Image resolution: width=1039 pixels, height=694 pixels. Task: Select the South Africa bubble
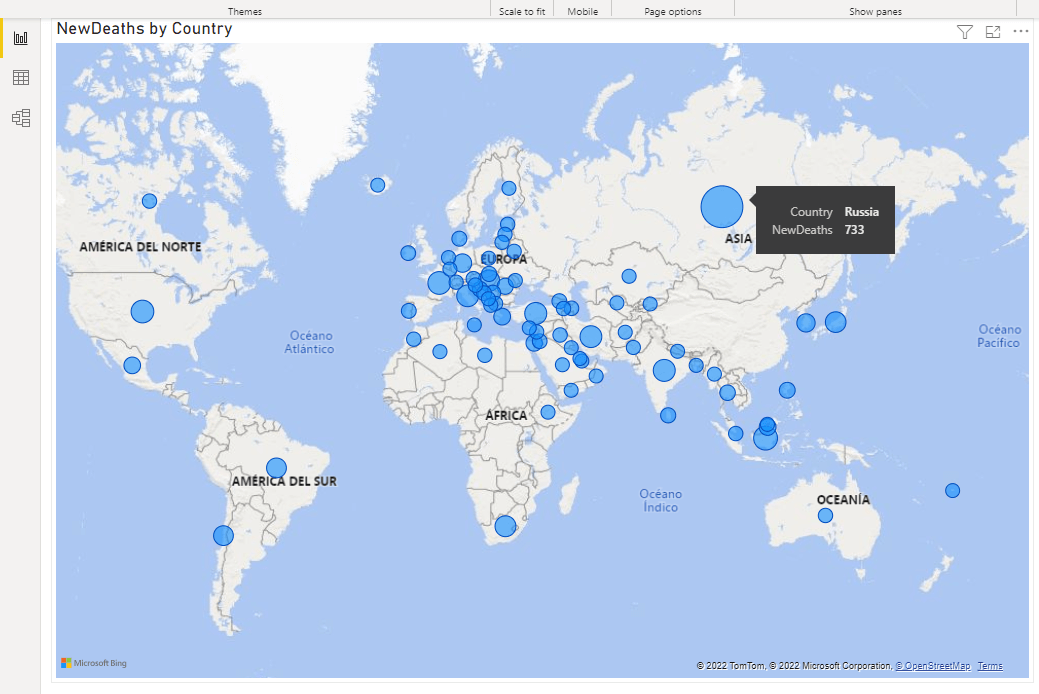coord(505,526)
